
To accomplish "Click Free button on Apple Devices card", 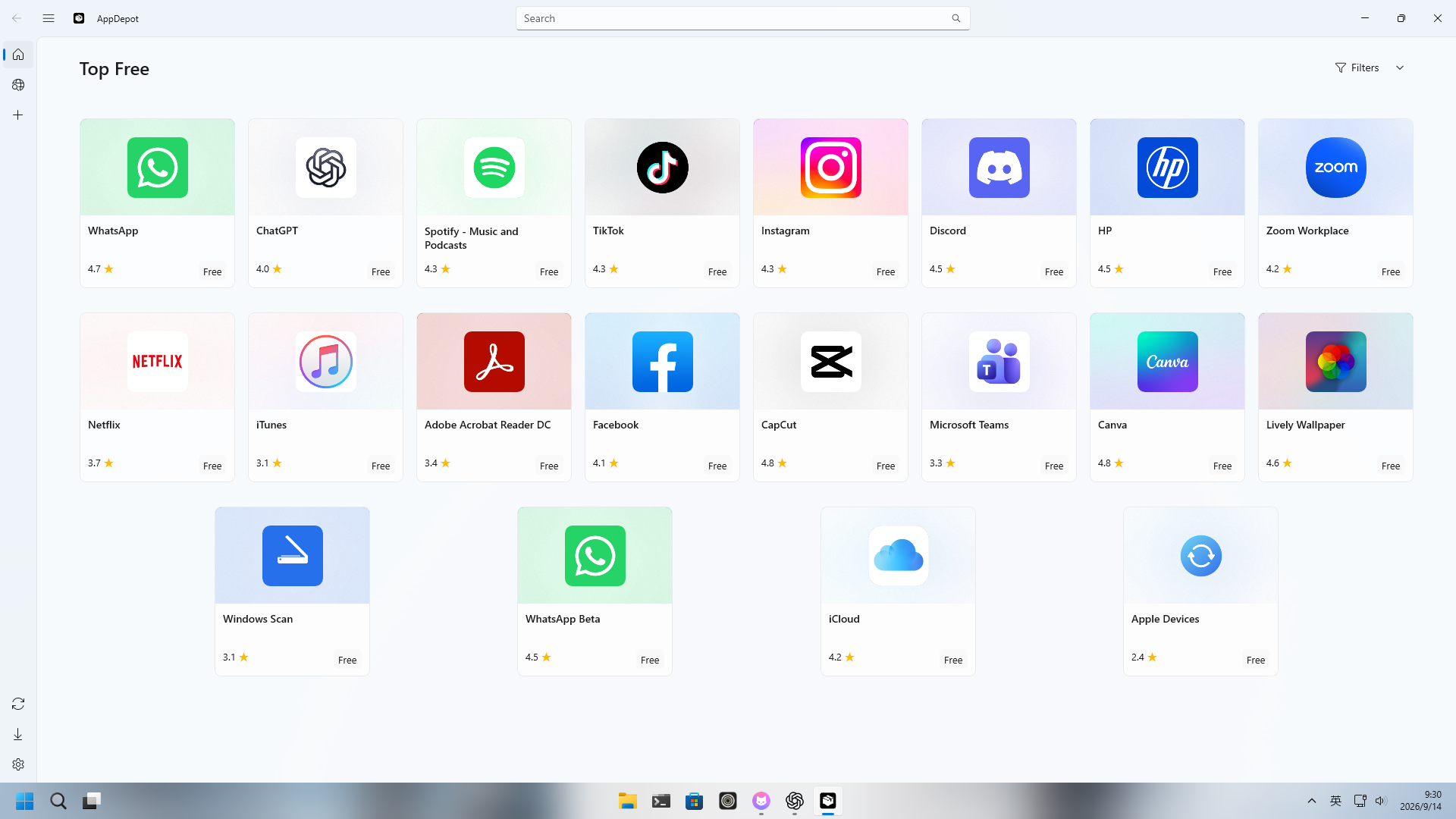I will pos(1256,660).
